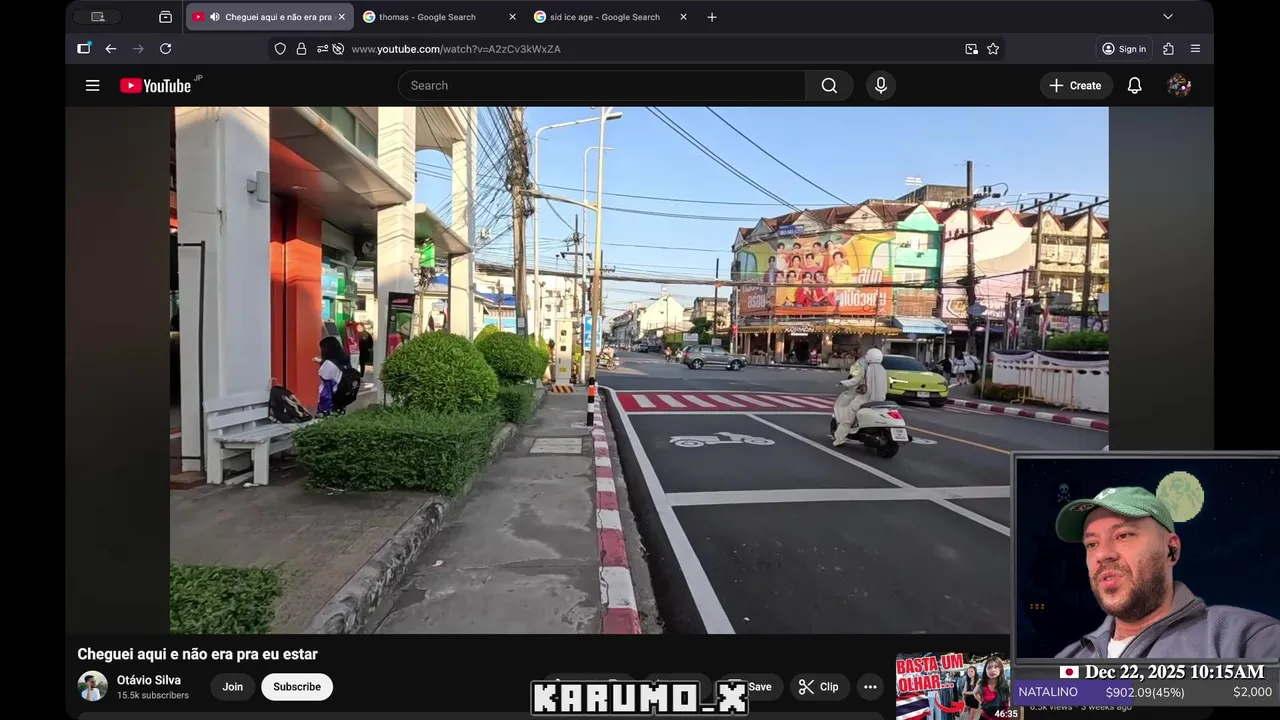This screenshot has width=1280, height=720.
Task: Open the browser sidebar toggle icon
Action: pyautogui.click(x=84, y=48)
